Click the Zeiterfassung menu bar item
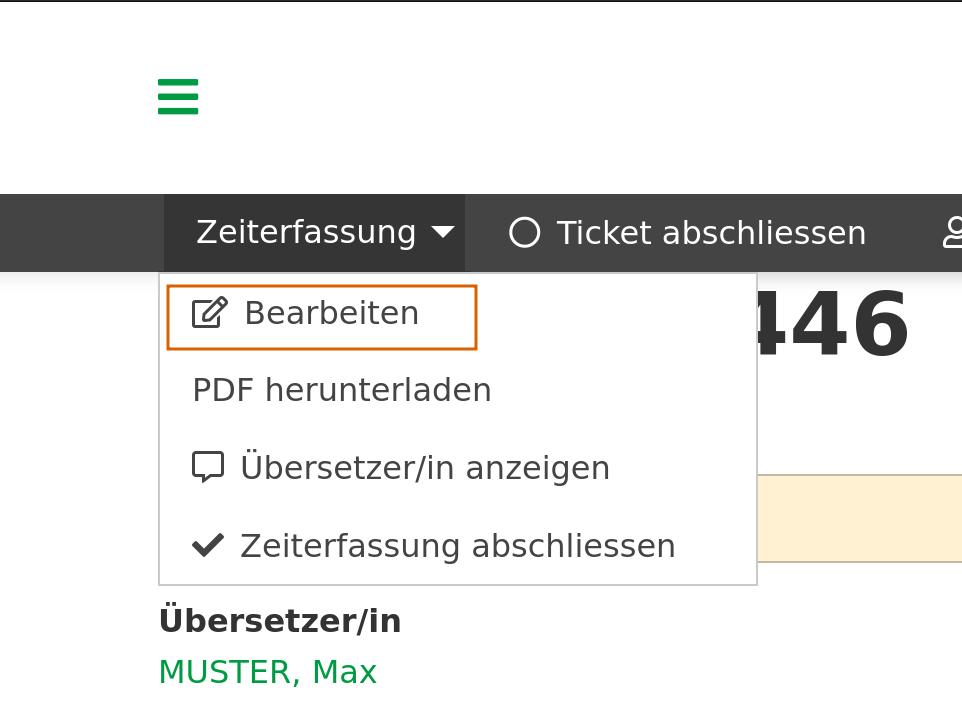This screenshot has height=710, width=962. (306, 232)
